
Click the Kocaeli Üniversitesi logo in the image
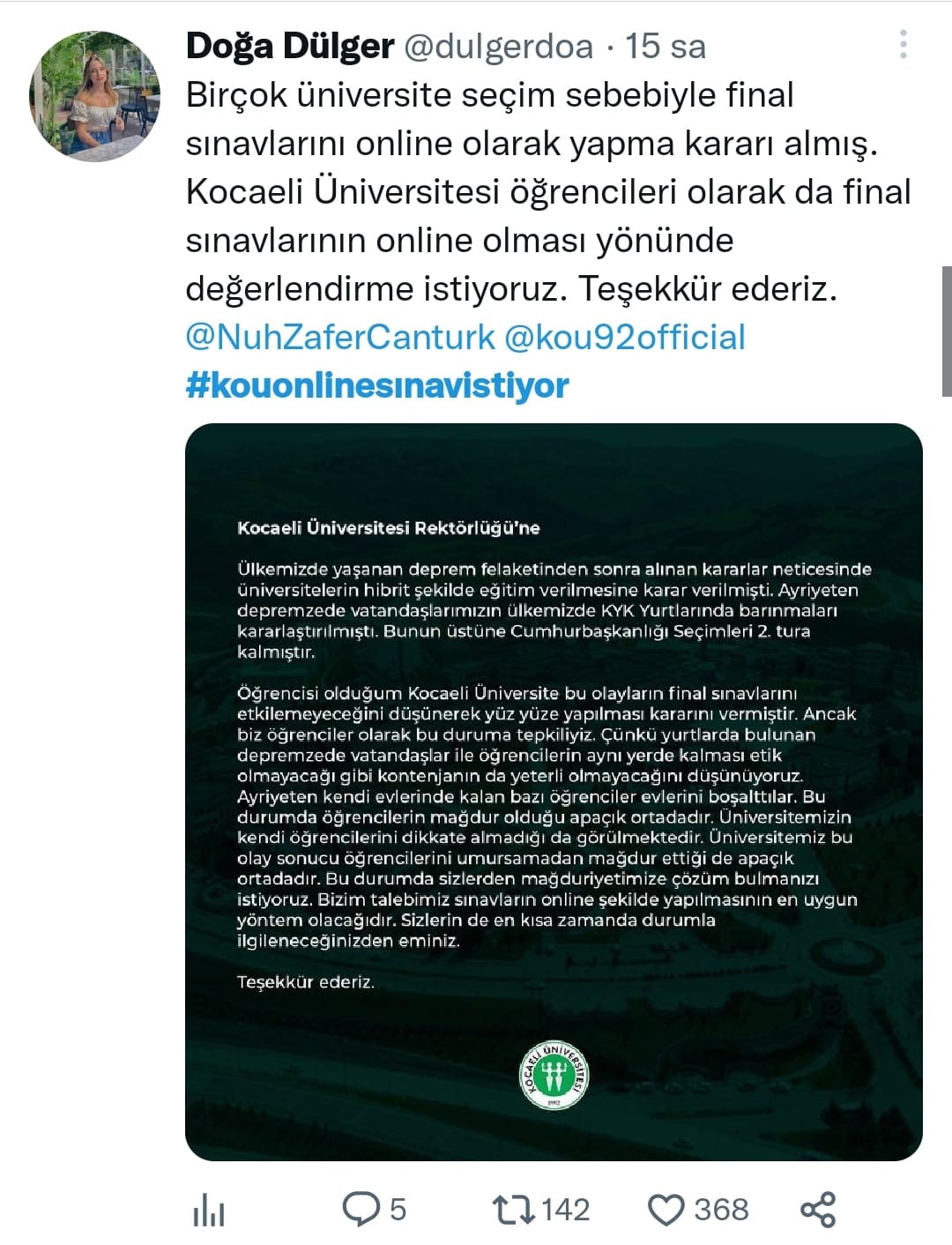(554, 1075)
